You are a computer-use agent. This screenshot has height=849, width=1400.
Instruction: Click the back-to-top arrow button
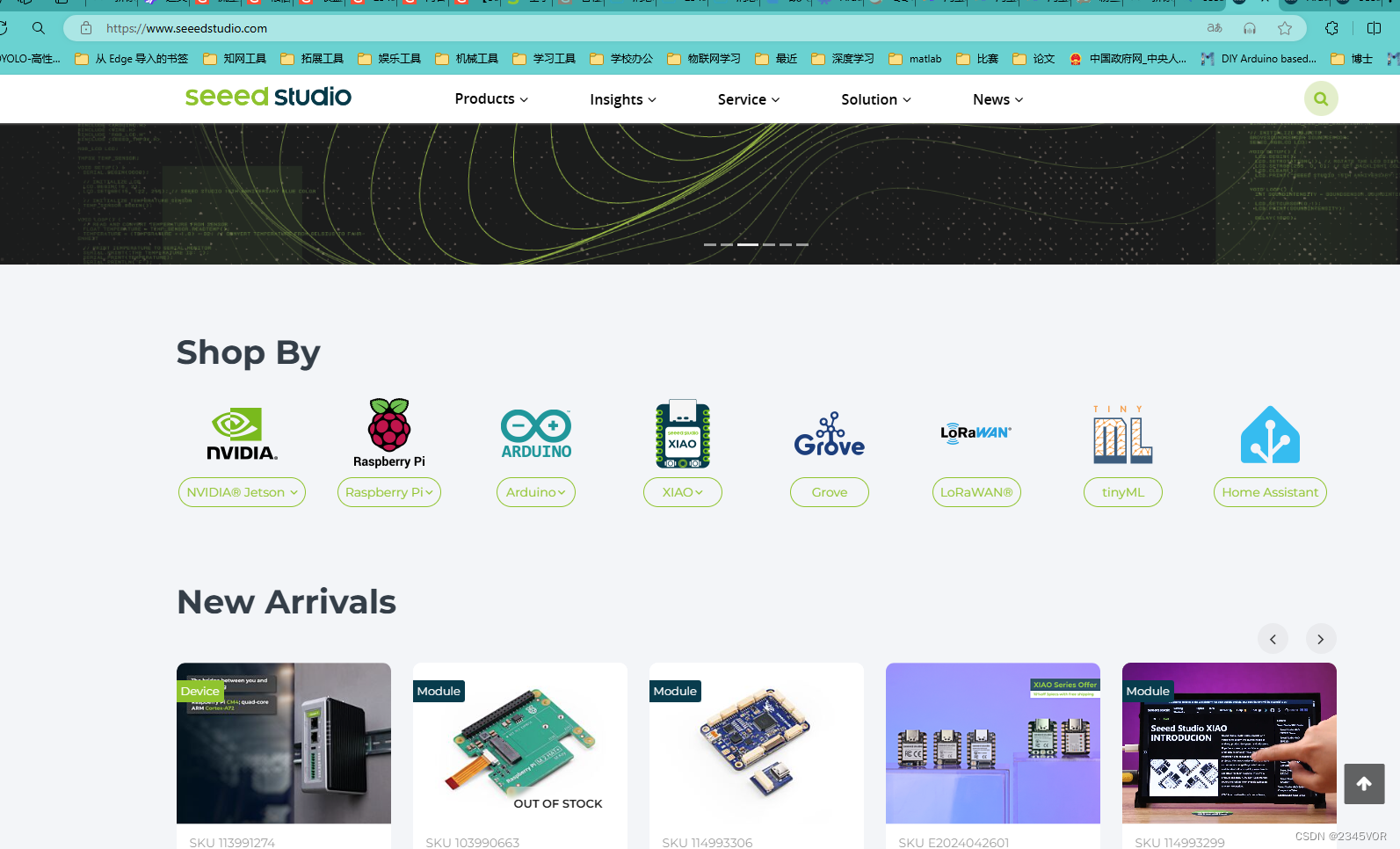[1364, 784]
